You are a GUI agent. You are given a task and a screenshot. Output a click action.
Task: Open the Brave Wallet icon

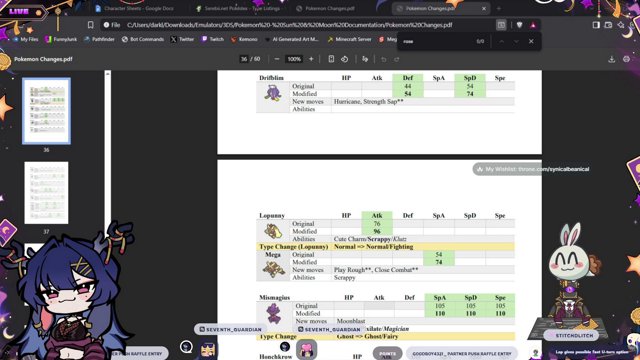point(608,25)
